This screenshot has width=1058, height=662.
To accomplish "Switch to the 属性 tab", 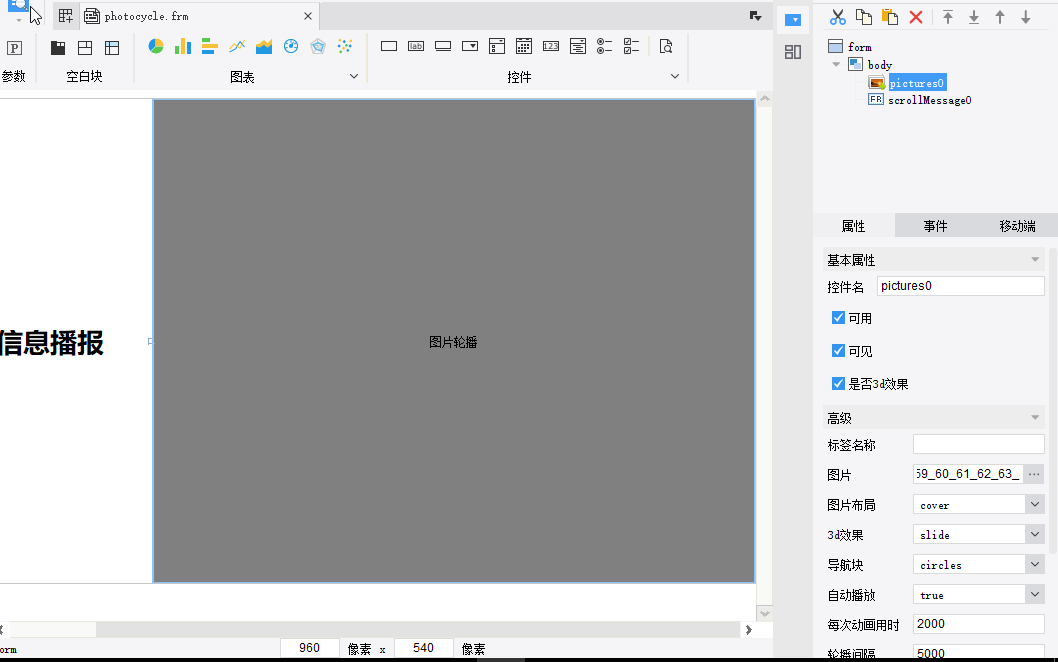I will pyautogui.click(x=854, y=226).
